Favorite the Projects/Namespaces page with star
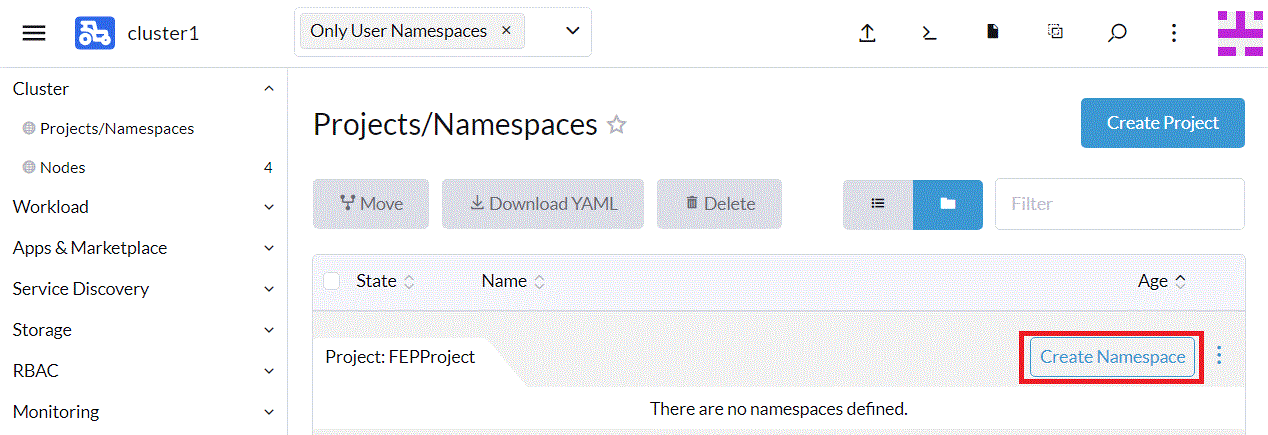 coord(617,125)
